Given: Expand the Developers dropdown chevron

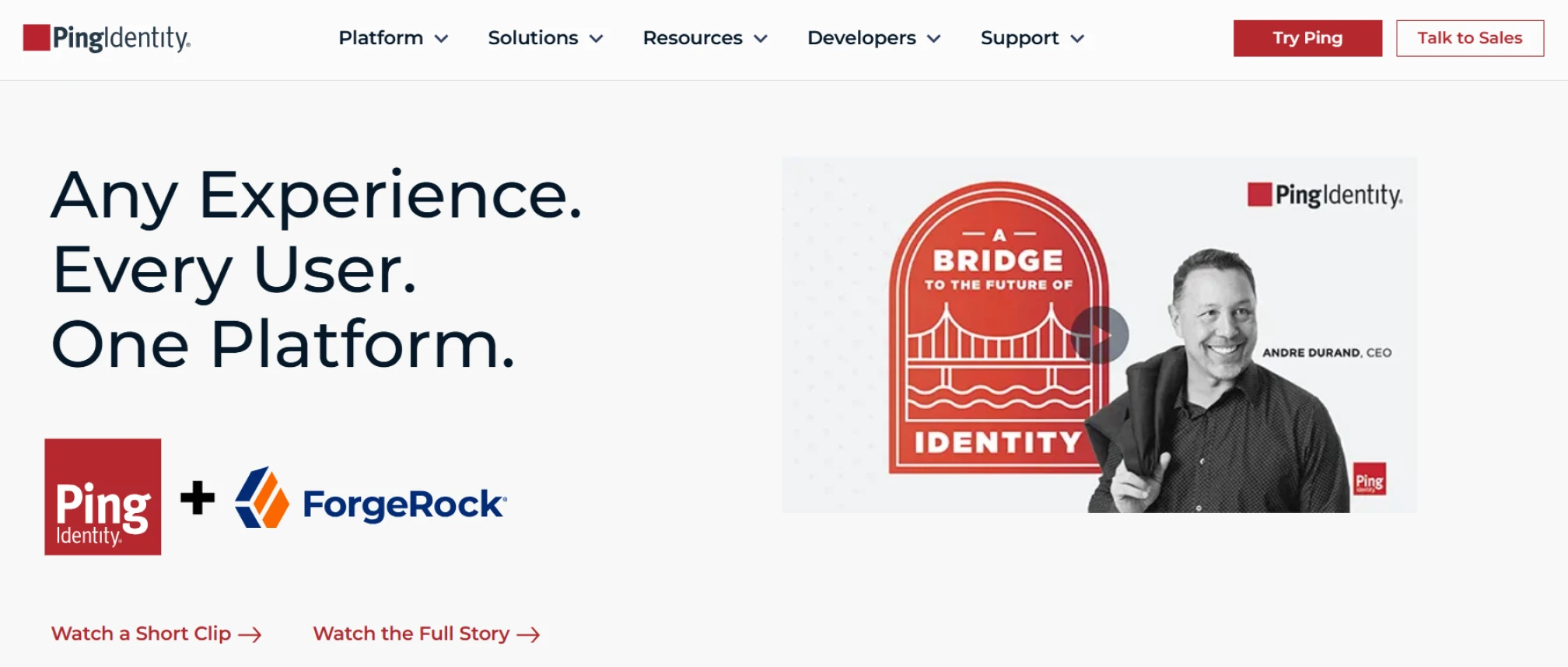Looking at the screenshot, I should click(x=934, y=39).
